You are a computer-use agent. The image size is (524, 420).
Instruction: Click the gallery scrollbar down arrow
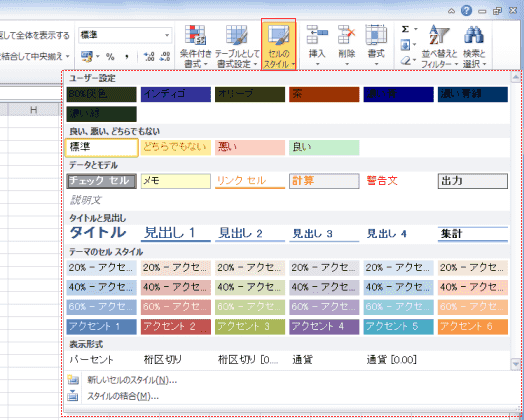tap(516, 364)
